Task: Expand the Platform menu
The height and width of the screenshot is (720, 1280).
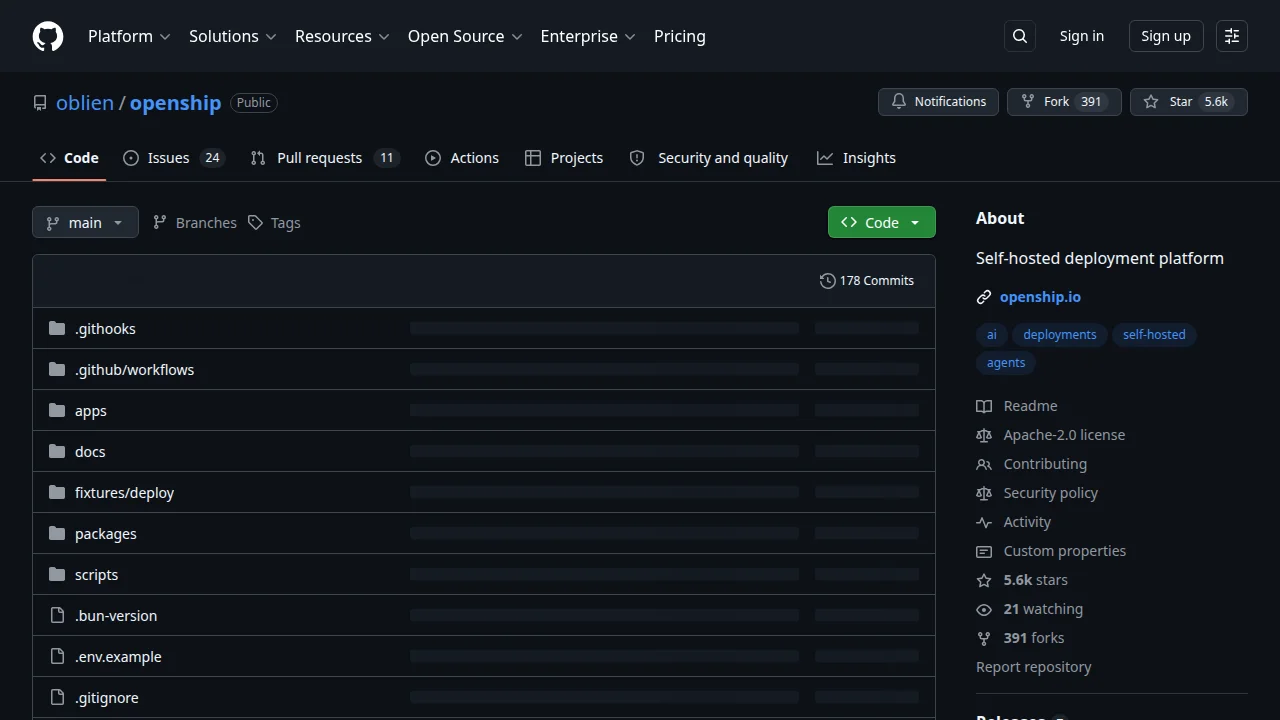Action: point(129,36)
